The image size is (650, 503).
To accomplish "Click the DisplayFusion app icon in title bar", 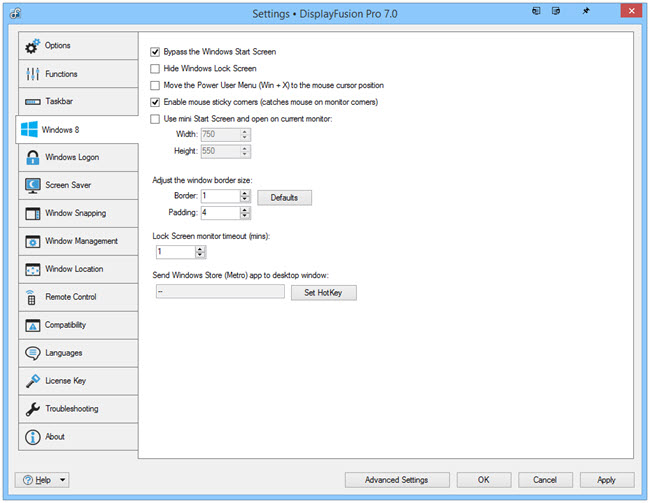I will (16, 13).
